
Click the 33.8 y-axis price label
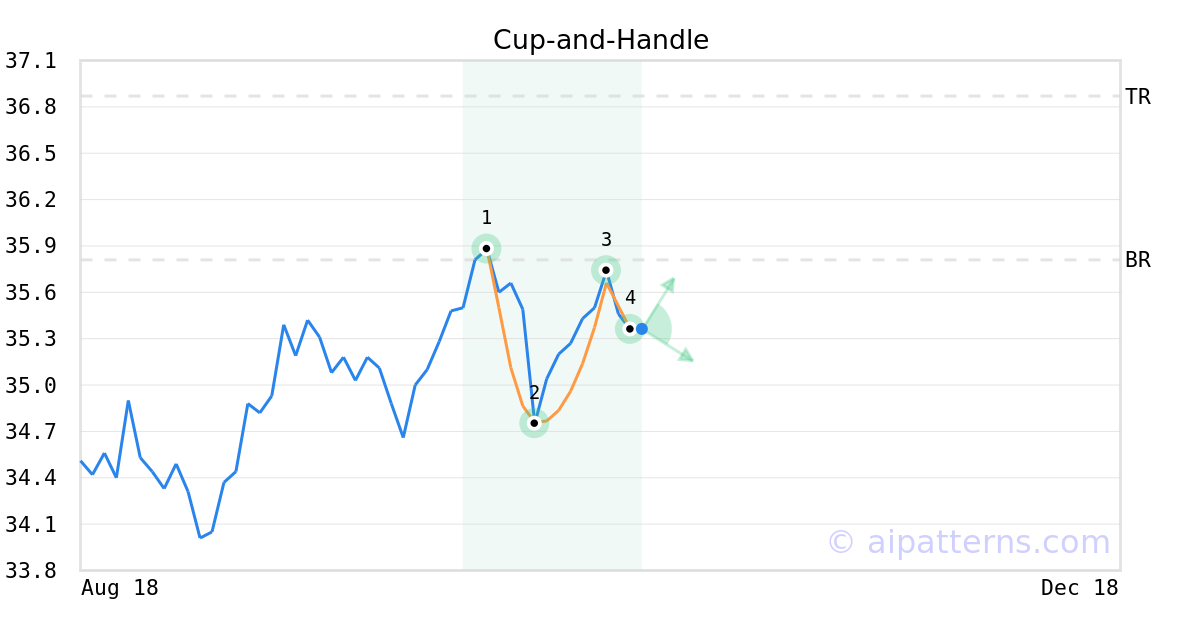coord(31,571)
